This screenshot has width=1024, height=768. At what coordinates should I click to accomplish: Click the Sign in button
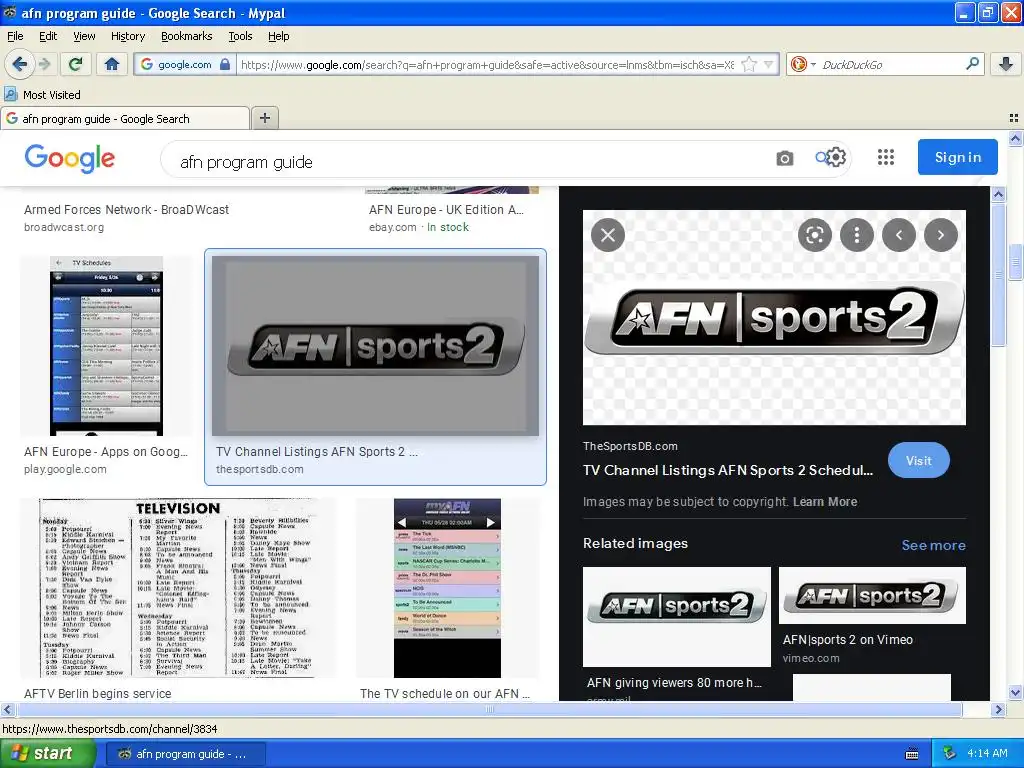click(x=957, y=157)
